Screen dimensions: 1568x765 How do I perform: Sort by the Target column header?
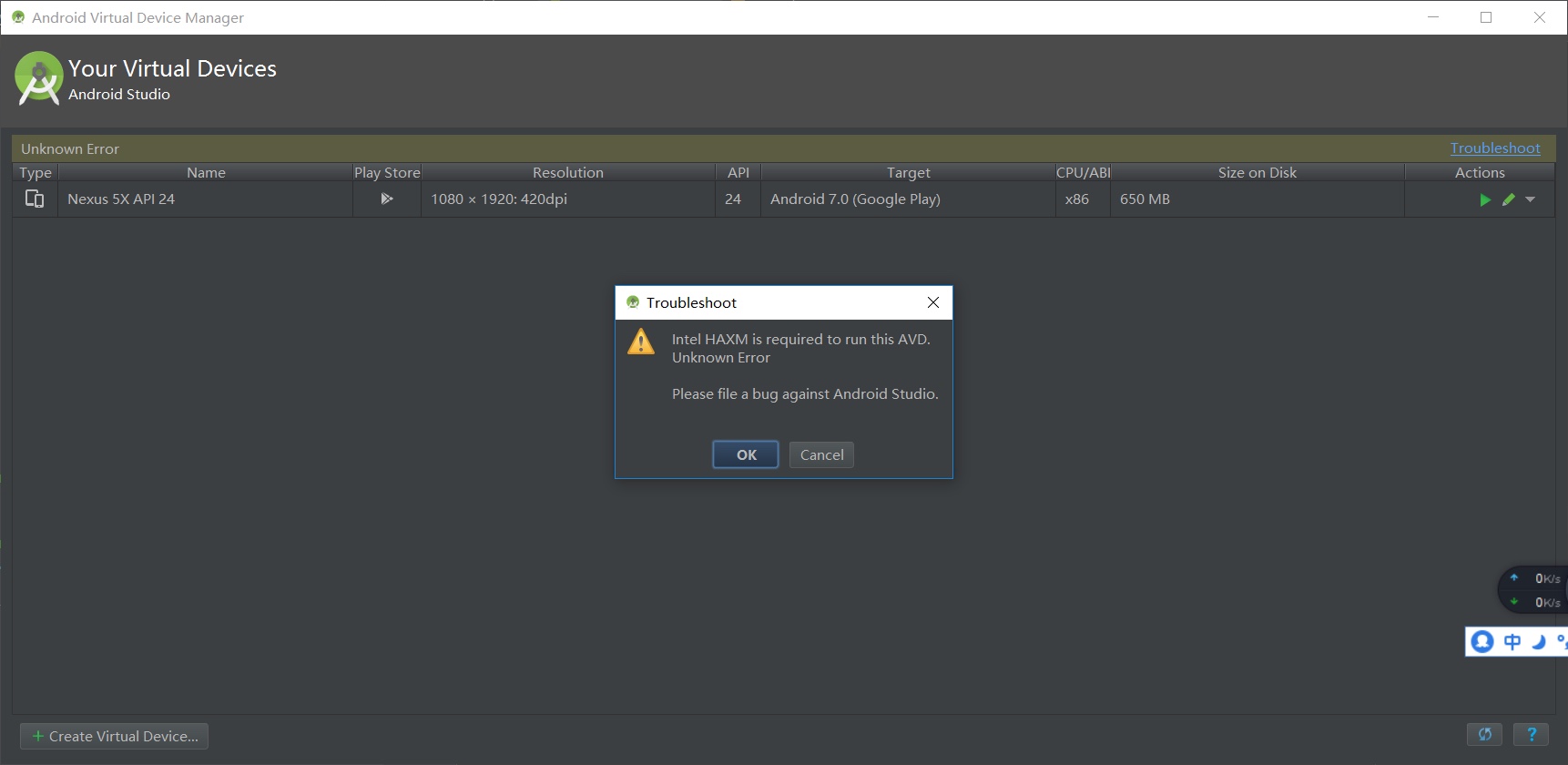tap(909, 172)
